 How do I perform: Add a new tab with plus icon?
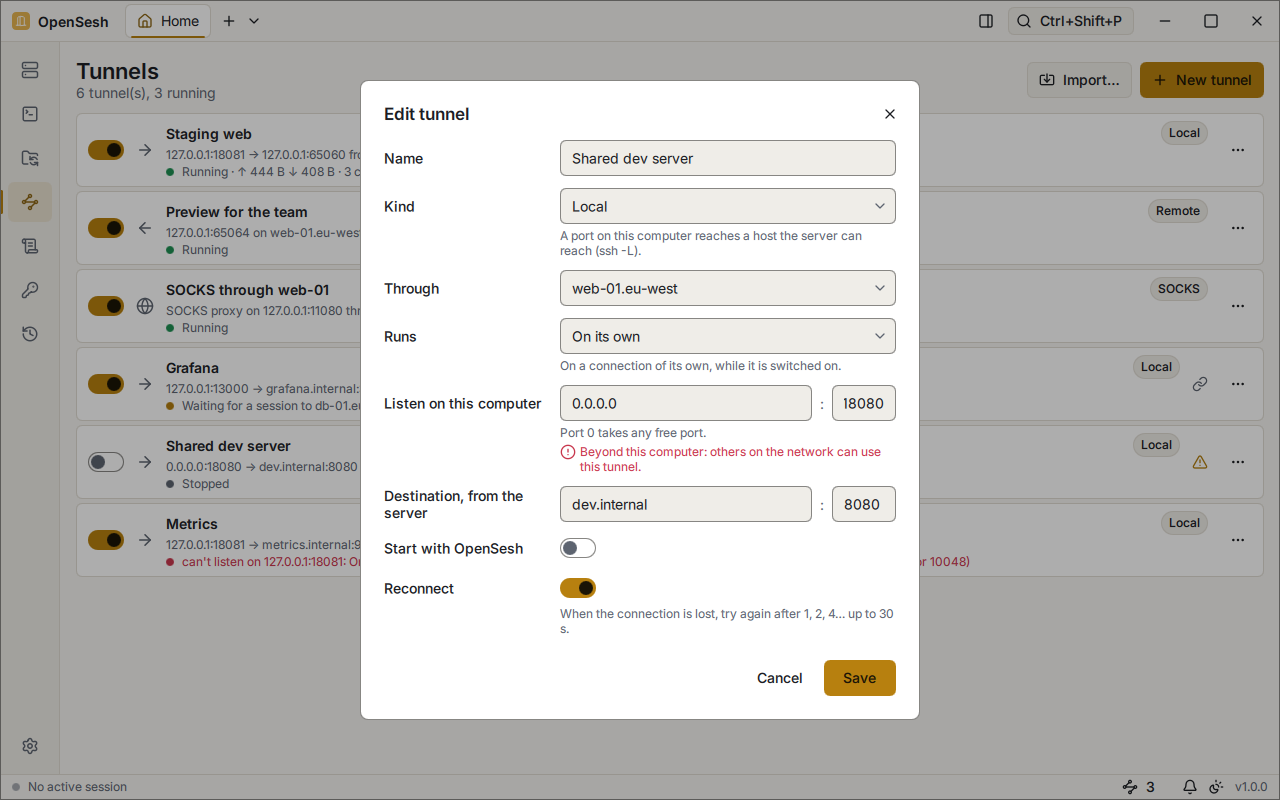click(229, 21)
